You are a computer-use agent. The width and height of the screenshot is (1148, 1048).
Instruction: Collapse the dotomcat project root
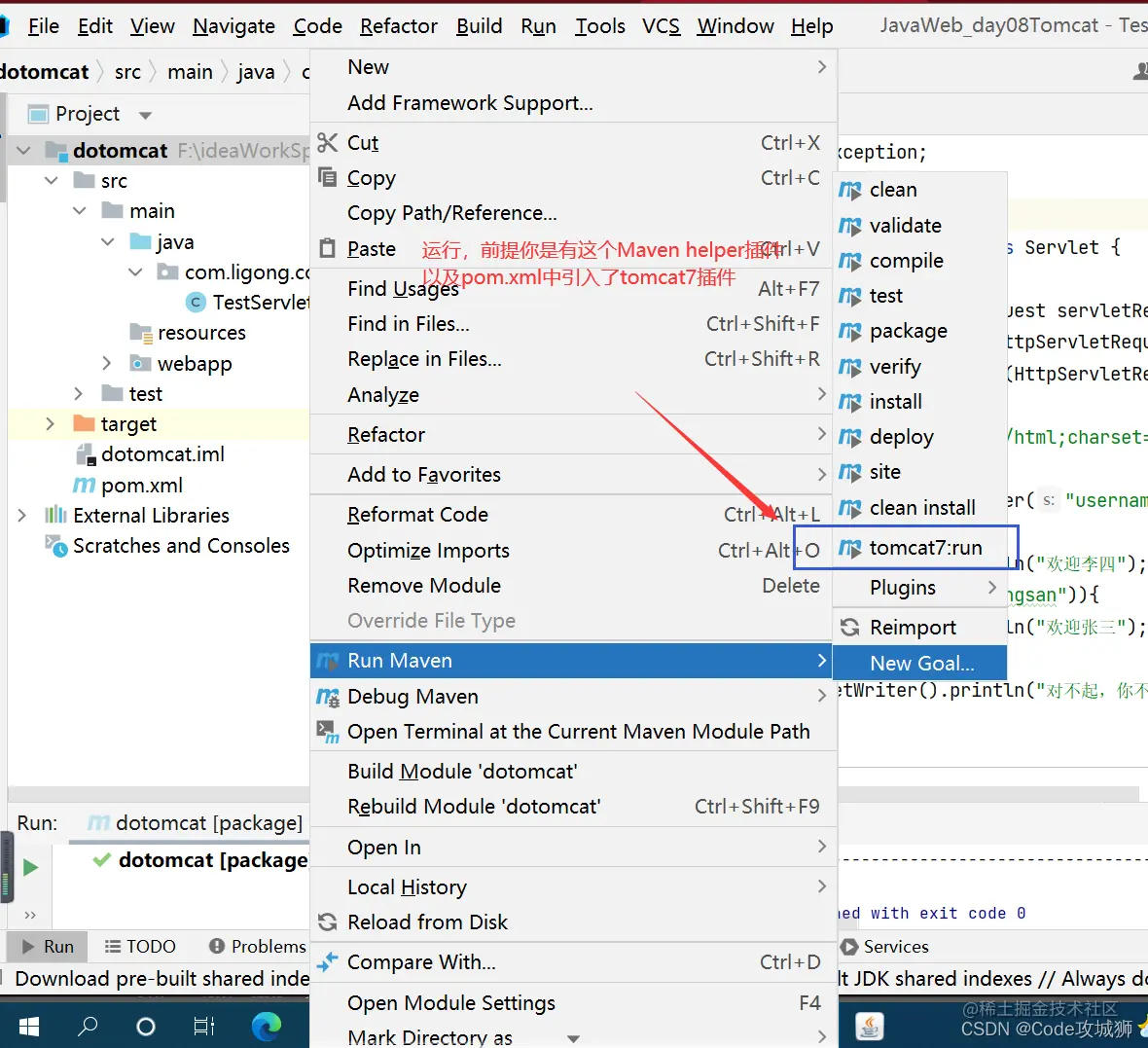pos(23,151)
